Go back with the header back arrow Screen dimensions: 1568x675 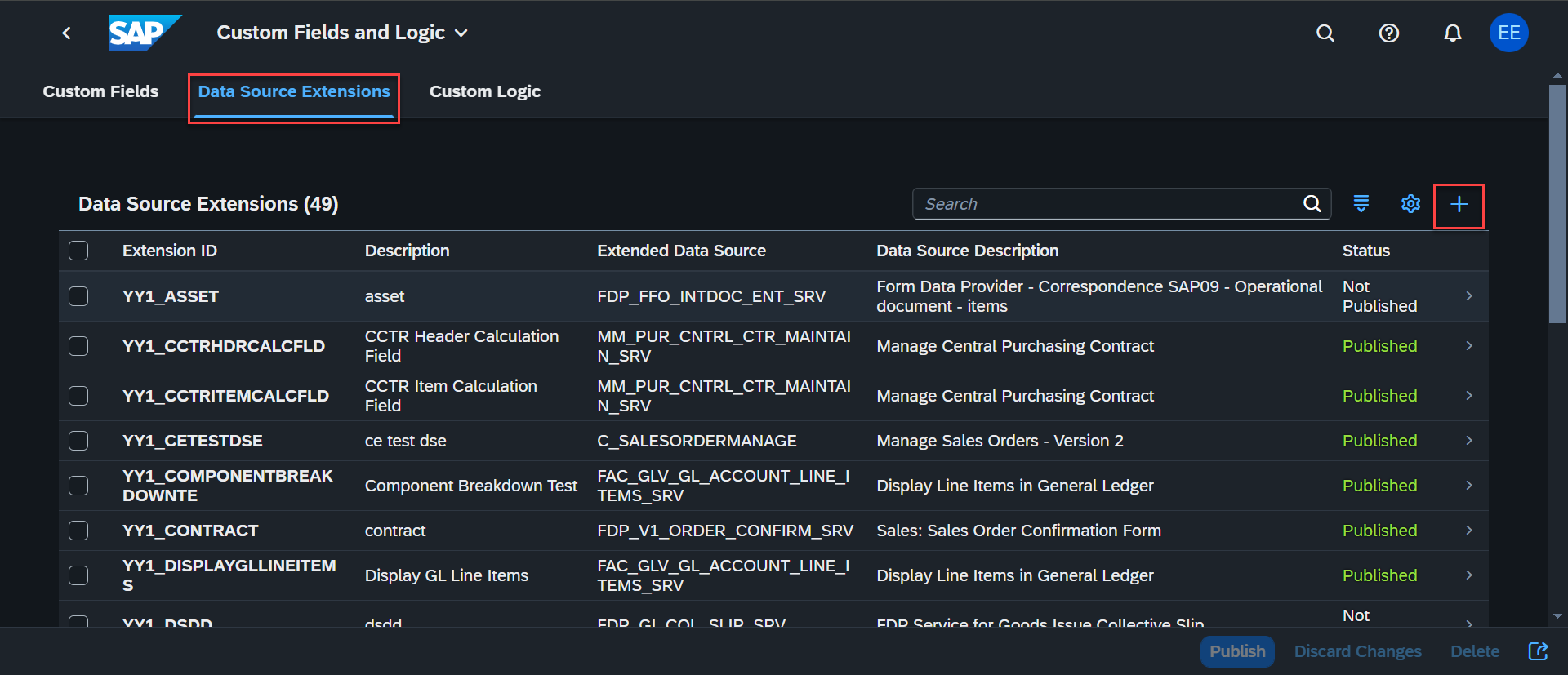(67, 33)
